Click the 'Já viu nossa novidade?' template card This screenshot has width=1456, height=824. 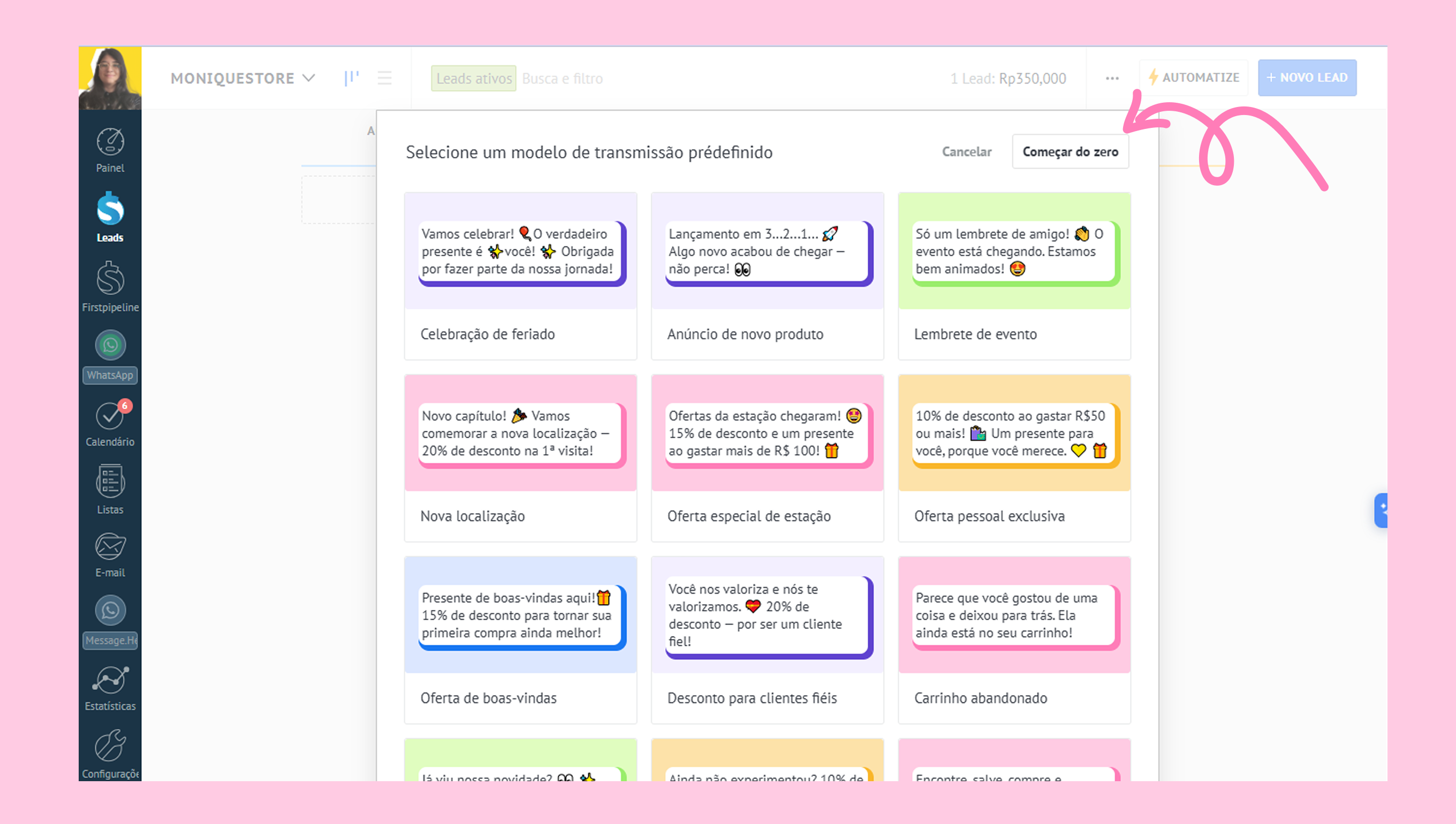520,760
